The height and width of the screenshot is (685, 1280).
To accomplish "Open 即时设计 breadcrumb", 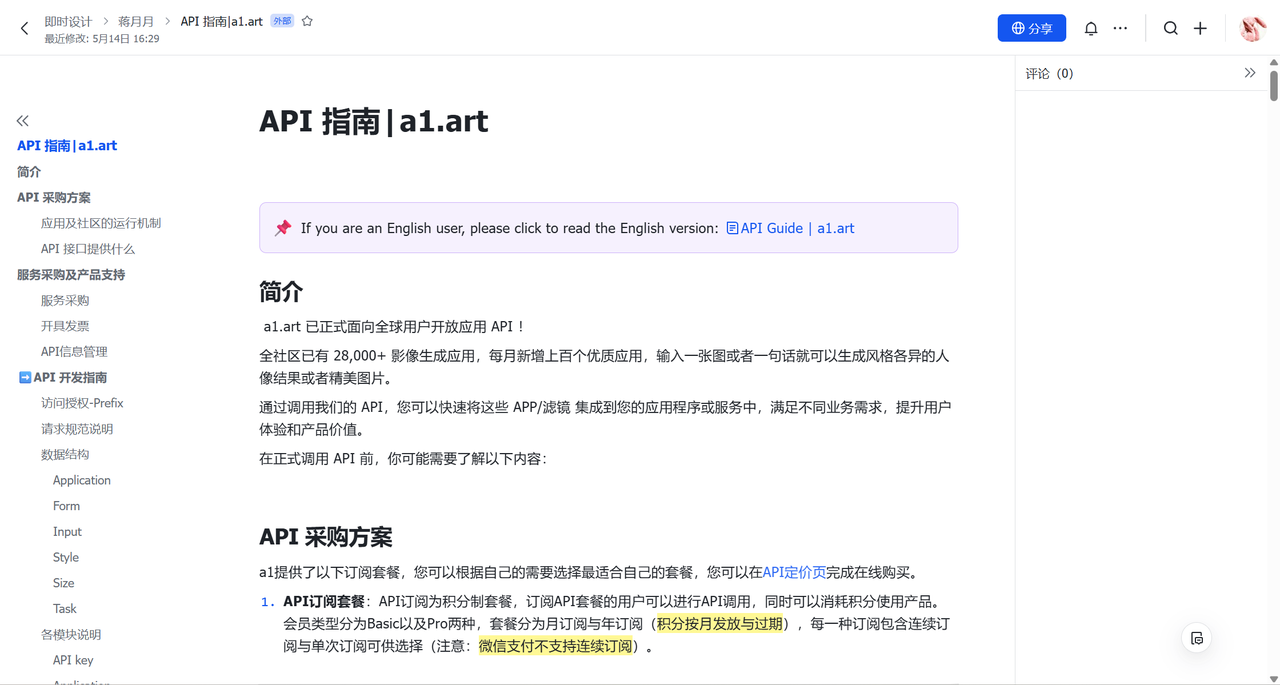I will tap(68, 21).
